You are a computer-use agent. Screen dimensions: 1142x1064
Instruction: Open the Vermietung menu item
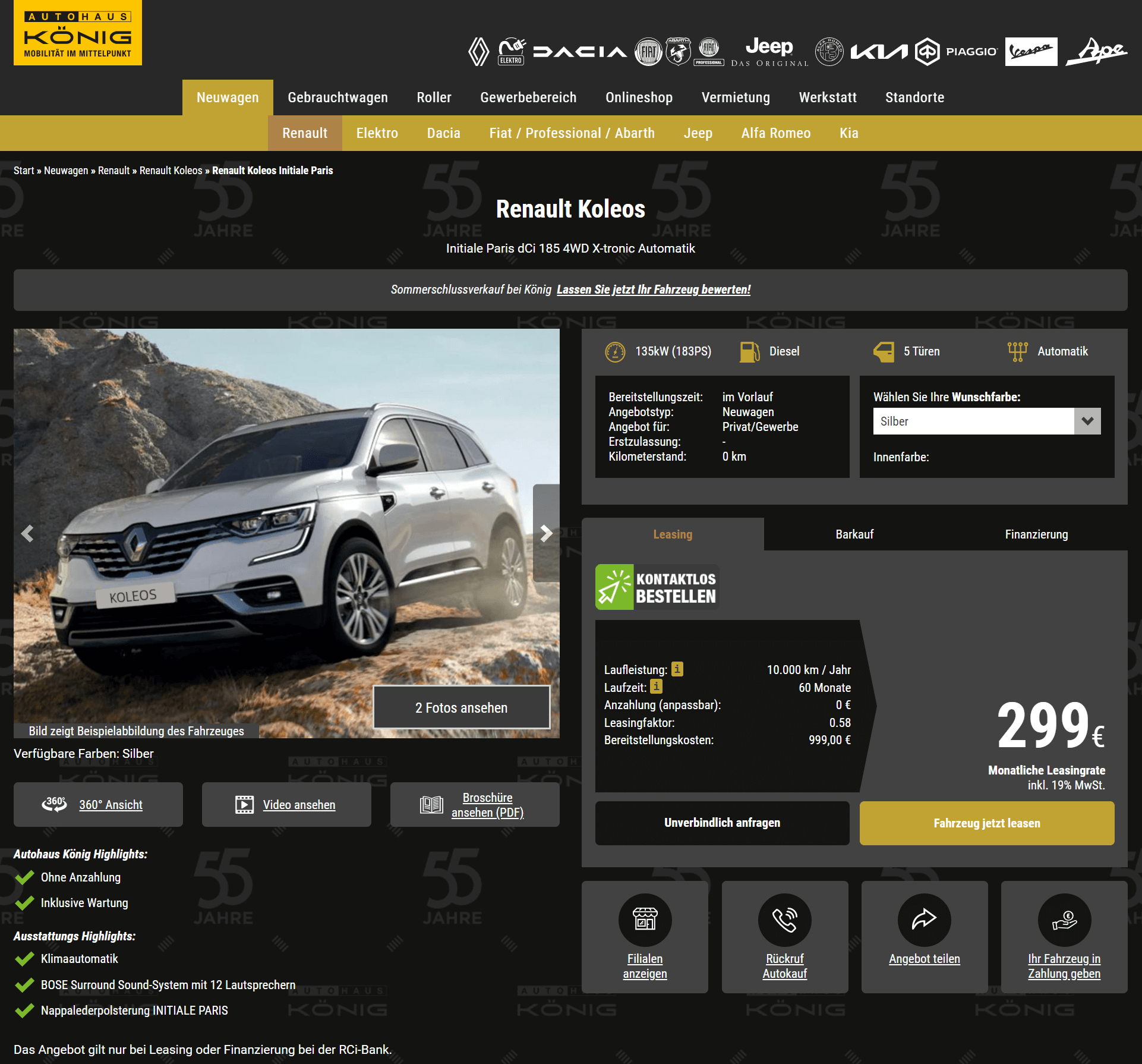[x=736, y=97]
